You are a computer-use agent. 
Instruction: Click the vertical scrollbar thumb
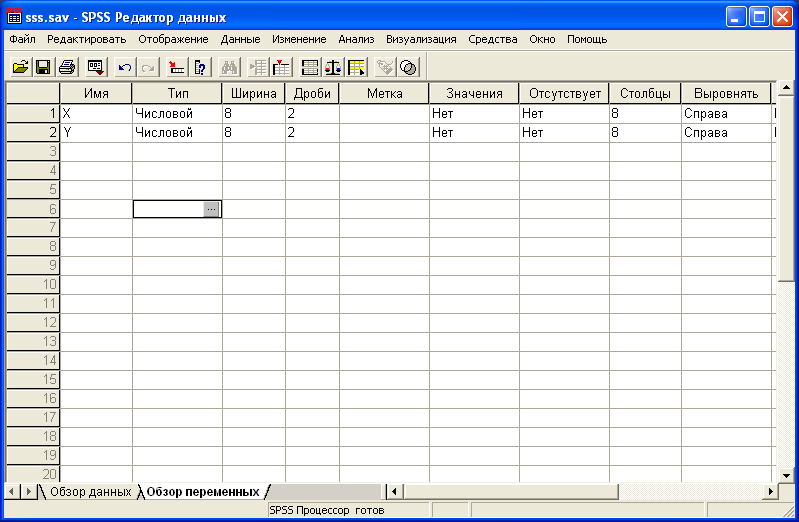coord(786,188)
